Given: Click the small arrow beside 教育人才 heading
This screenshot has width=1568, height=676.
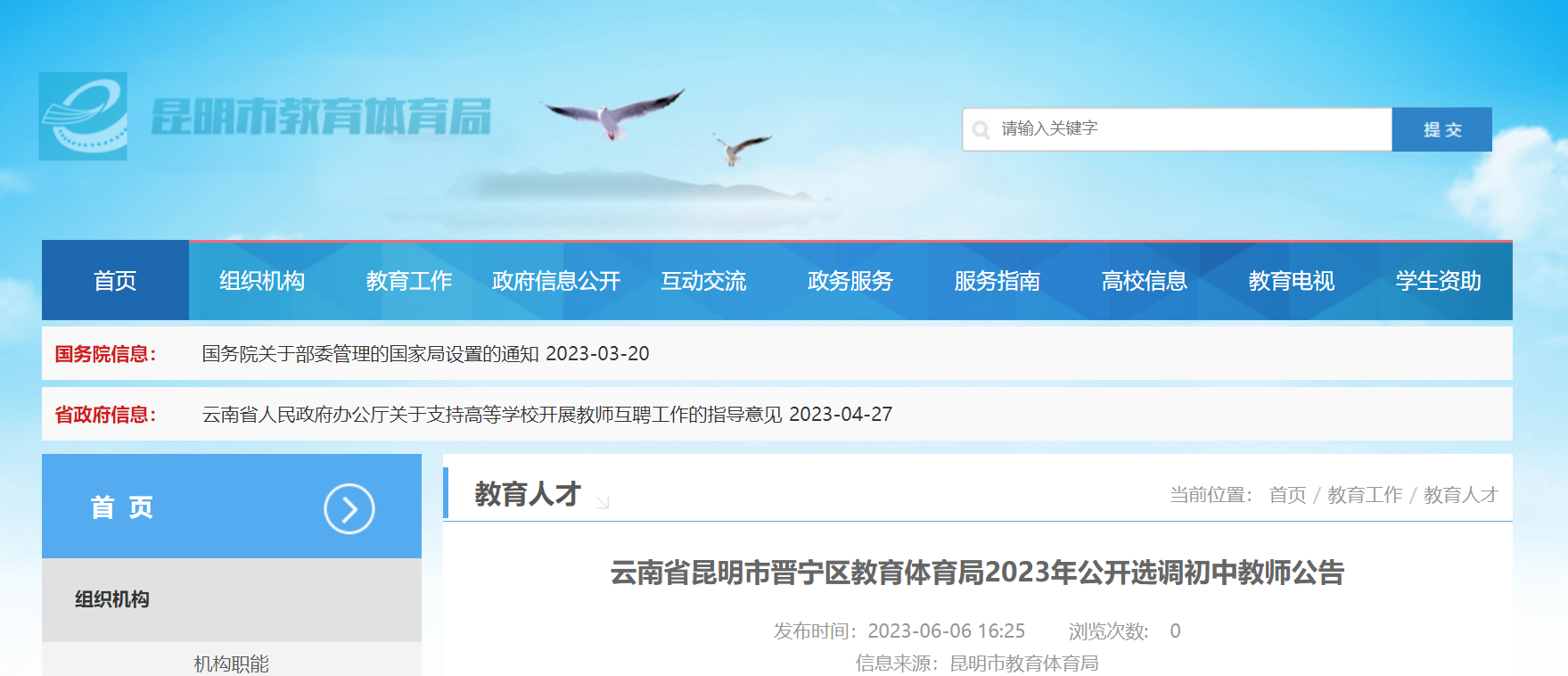Looking at the screenshot, I should tap(603, 503).
